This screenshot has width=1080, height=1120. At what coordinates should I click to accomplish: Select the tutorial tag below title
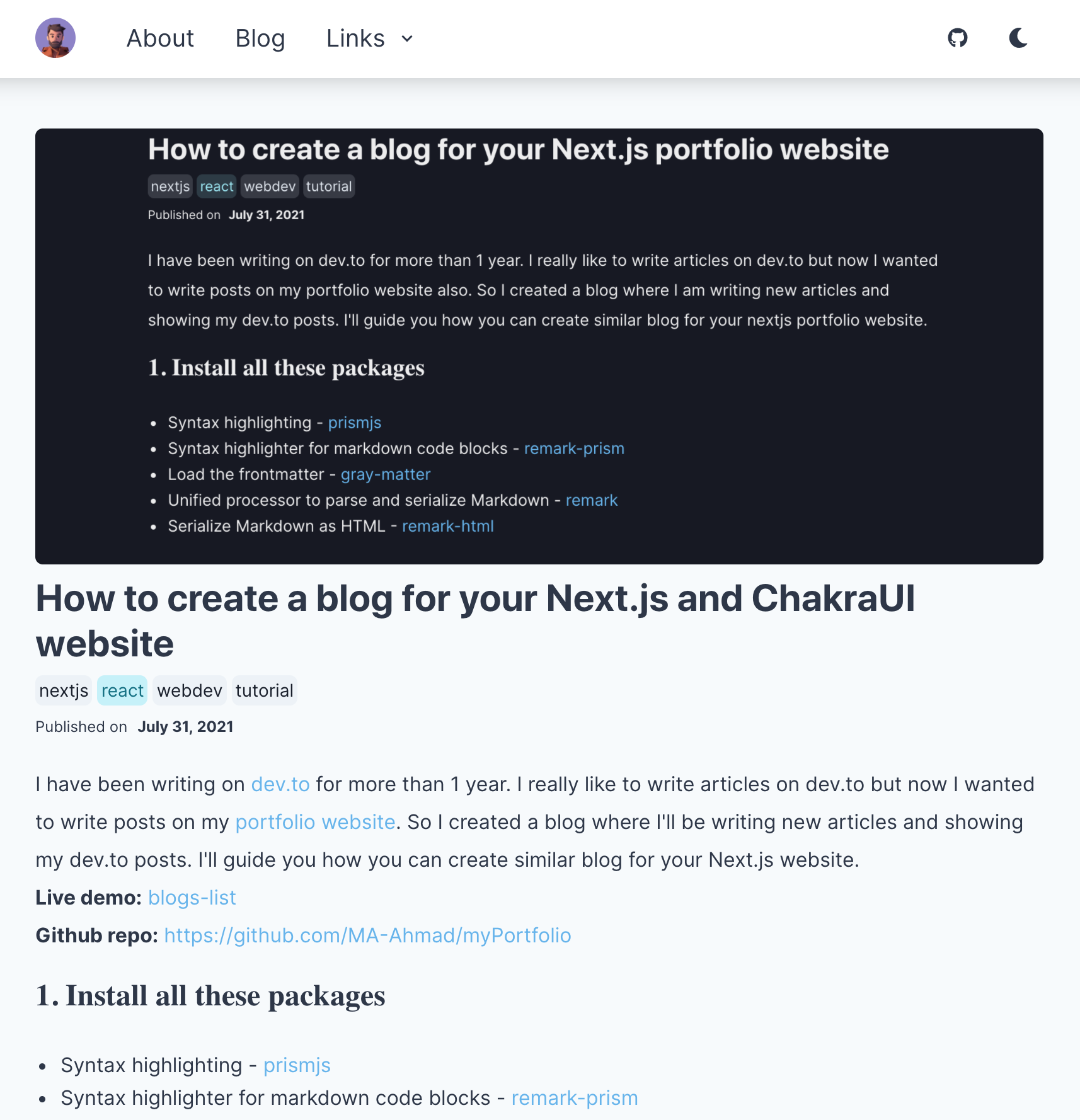click(264, 690)
